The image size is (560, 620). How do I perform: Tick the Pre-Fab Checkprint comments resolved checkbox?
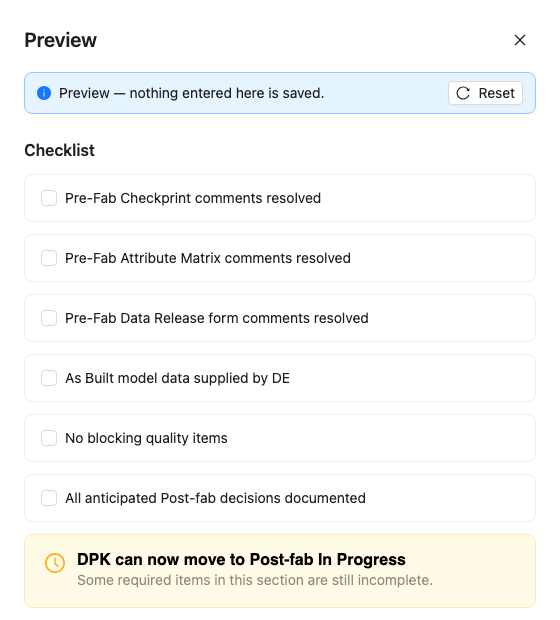pyautogui.click(x=49, y=198)
